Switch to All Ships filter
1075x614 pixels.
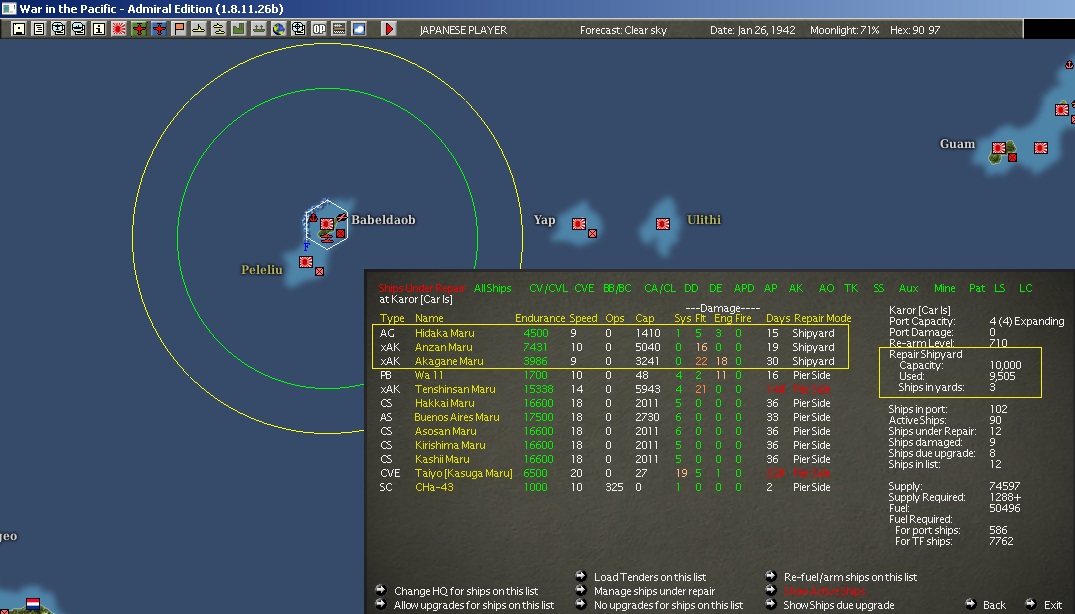click(x=493, y=288)
